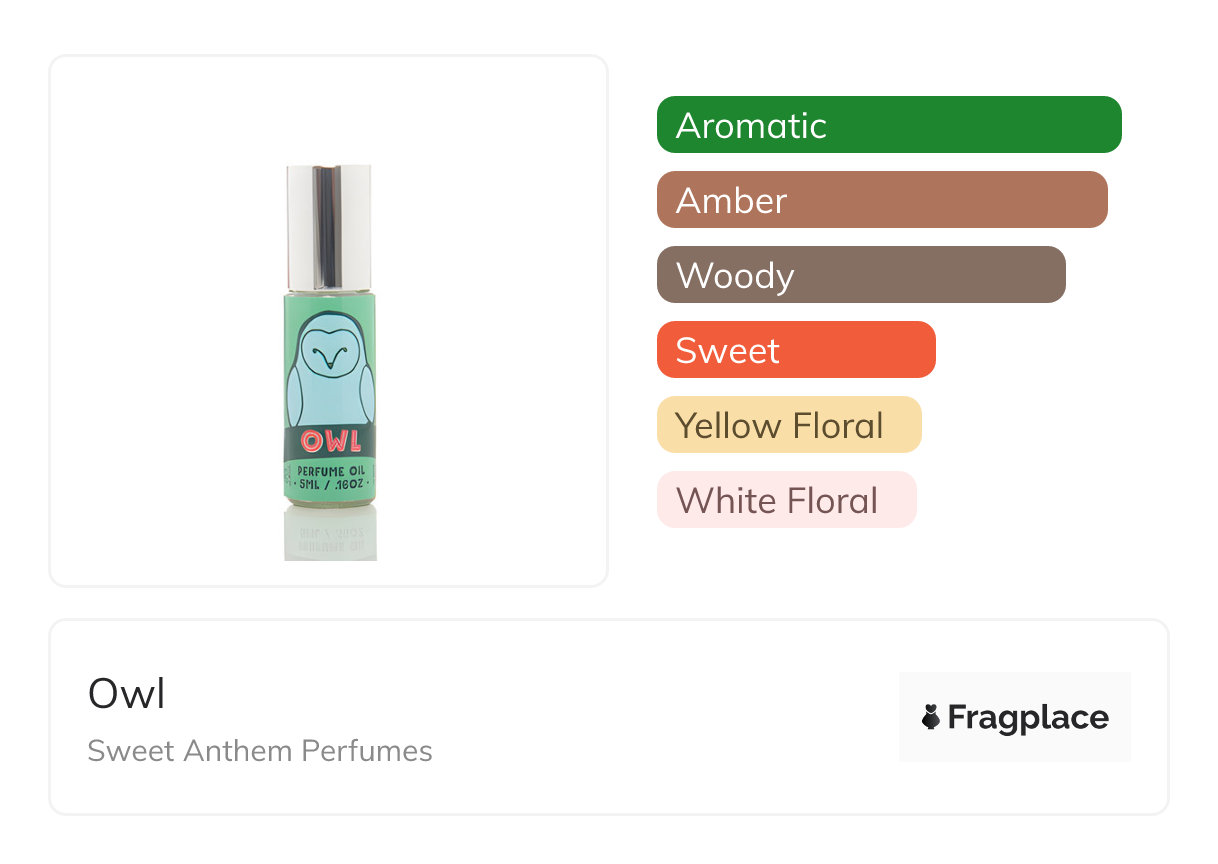This screenshot has height=864, width=1218.
Task: Select the Amber accord bar
Action: 881,200
